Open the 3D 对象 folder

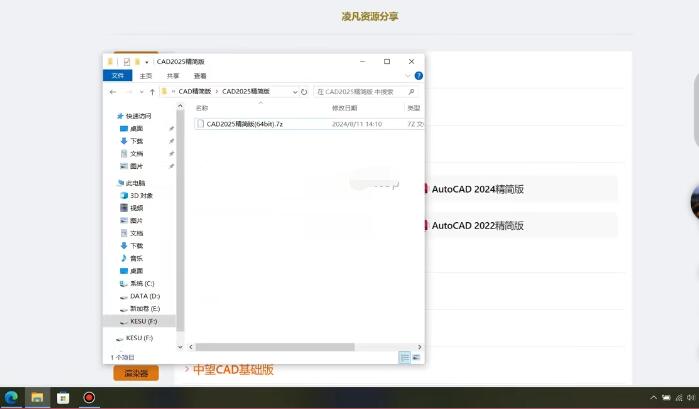pyautogui.click(x=141, y=195)
